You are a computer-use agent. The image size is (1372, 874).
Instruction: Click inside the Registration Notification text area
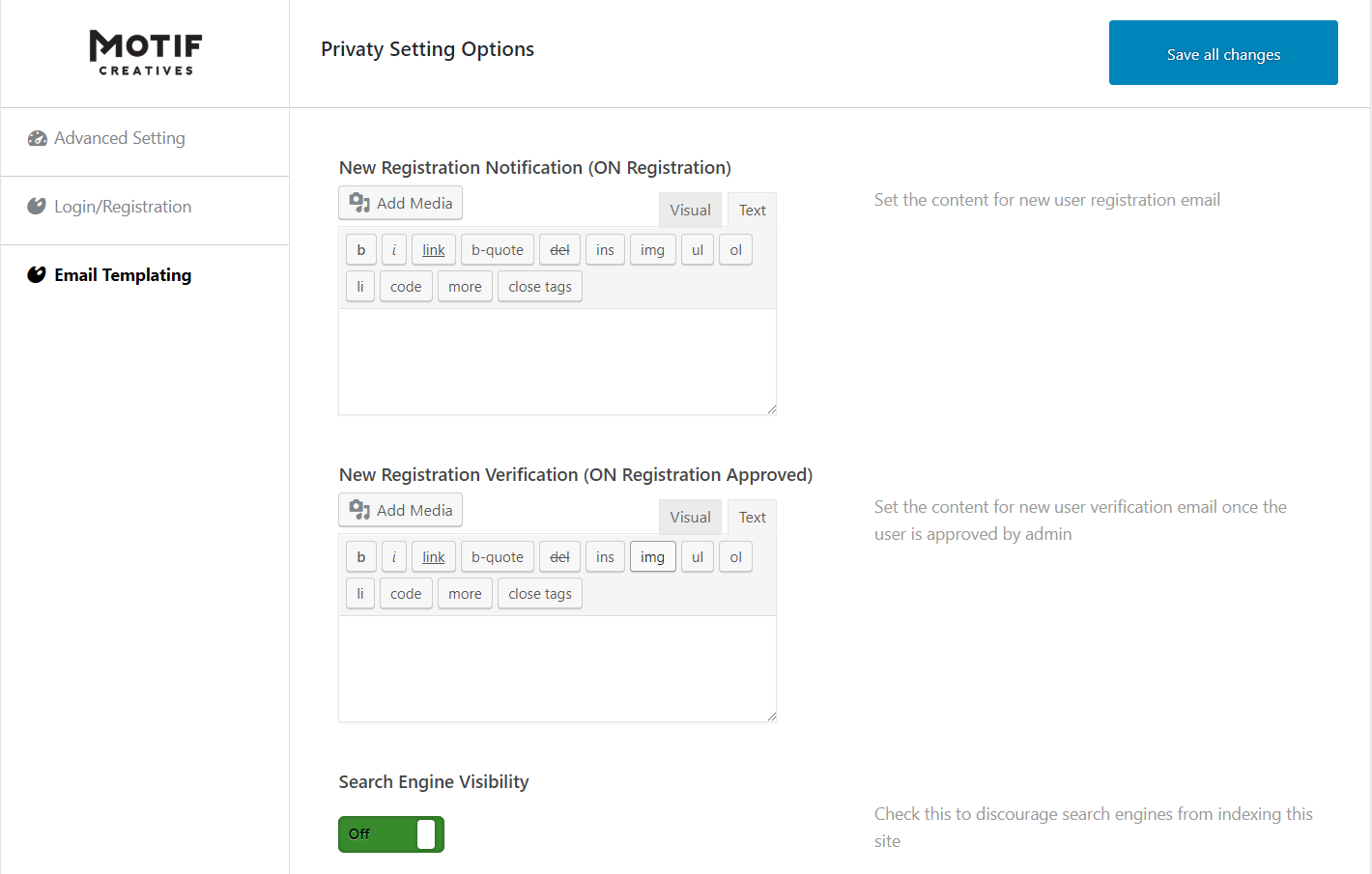point(557,361)
